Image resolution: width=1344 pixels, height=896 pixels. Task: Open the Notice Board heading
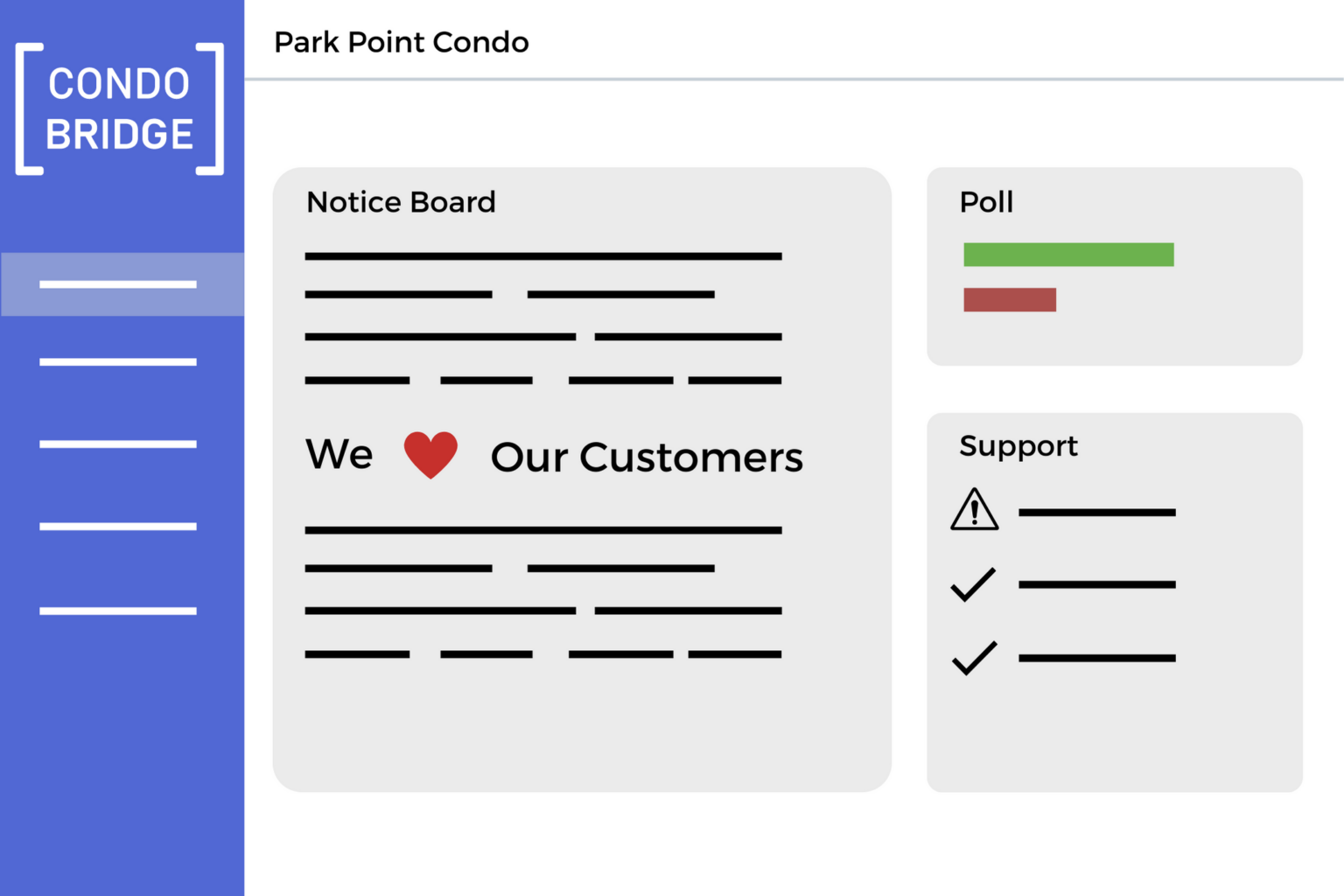[x=401, y=202]
